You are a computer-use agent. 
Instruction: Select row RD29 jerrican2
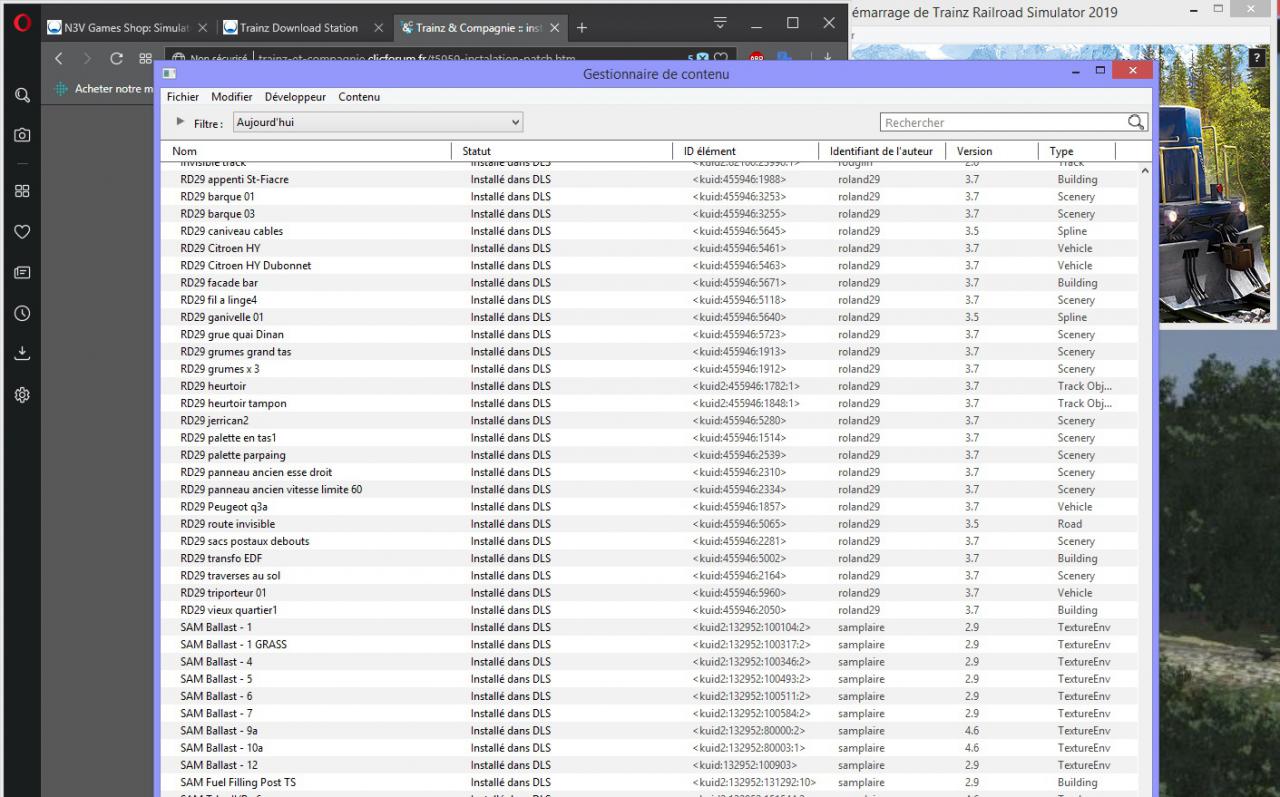[x=649, y=421]
